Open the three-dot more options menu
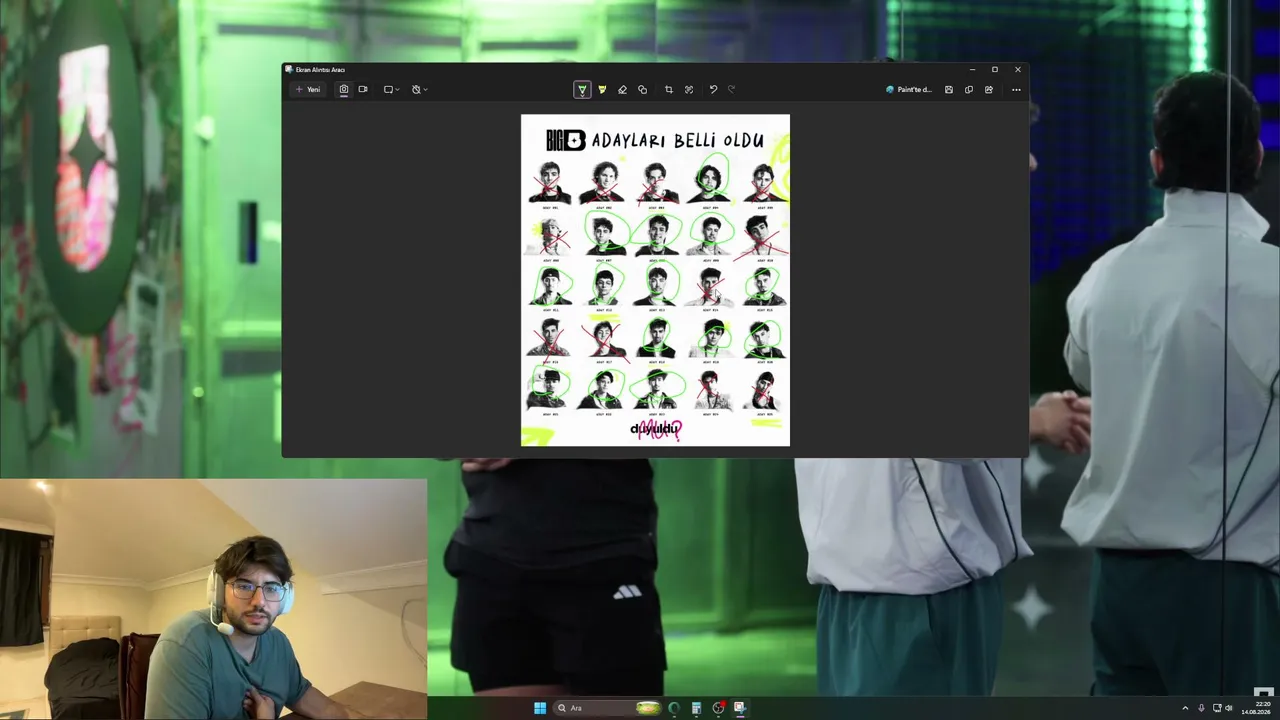The image size is (1280, 720). click(1016, 90)
